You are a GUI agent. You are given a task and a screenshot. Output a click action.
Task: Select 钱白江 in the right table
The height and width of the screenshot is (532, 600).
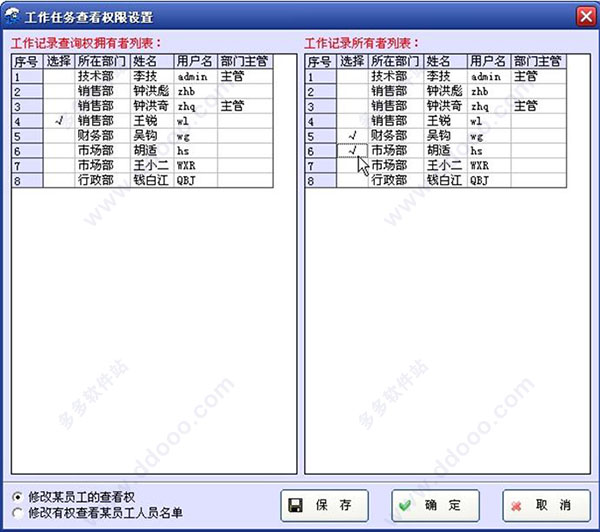tap(445, 180)
